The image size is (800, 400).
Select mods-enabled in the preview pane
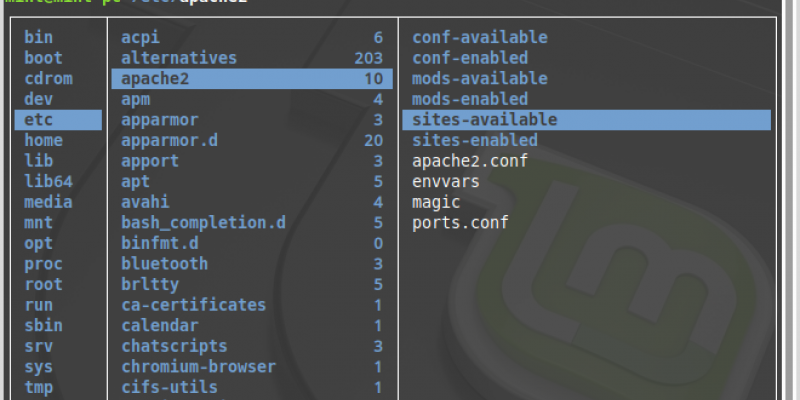(470, 99)
